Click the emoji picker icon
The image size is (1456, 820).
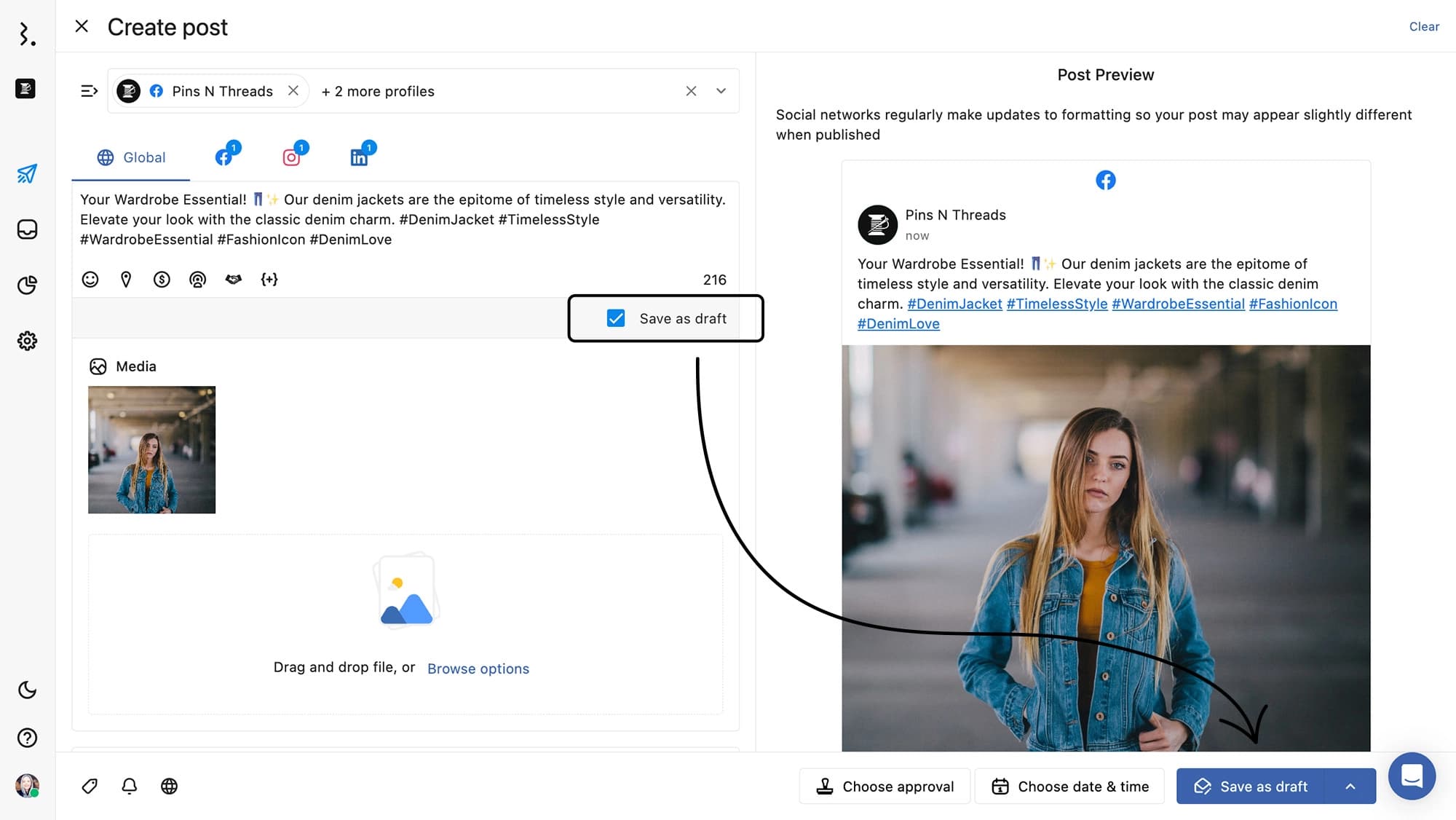[90, 279]
